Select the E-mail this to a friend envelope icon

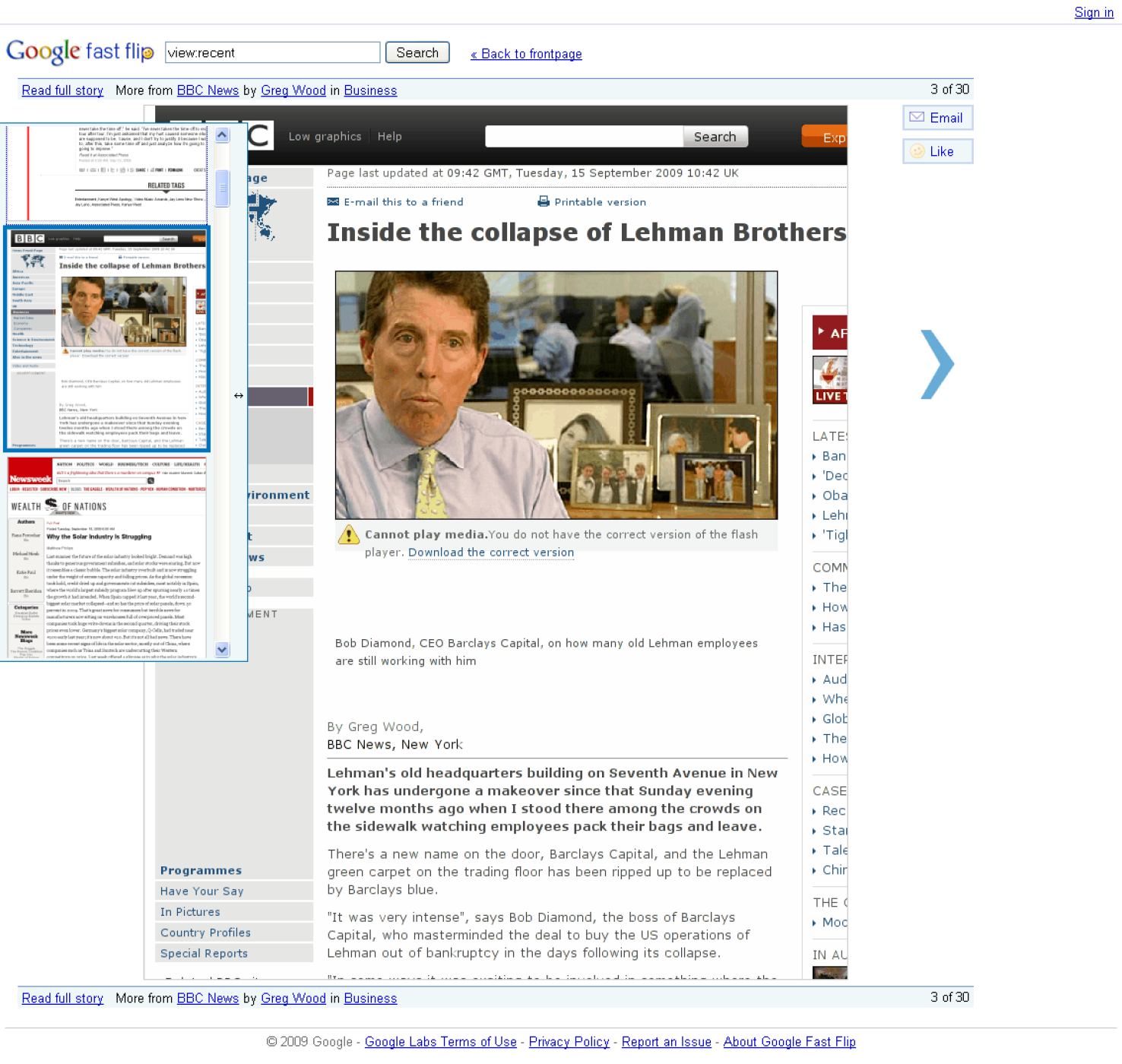click(333, 201)
